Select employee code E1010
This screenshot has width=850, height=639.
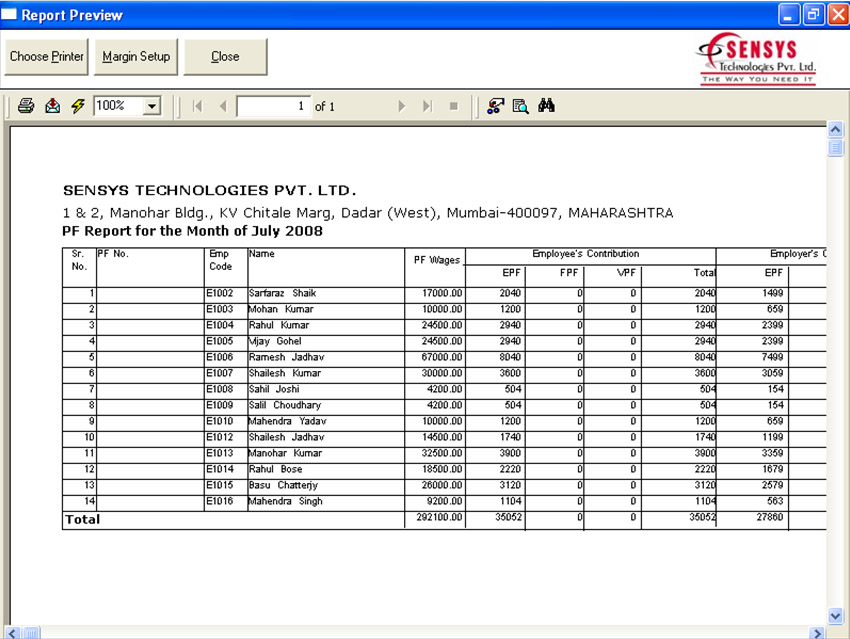tap(220, 421)
